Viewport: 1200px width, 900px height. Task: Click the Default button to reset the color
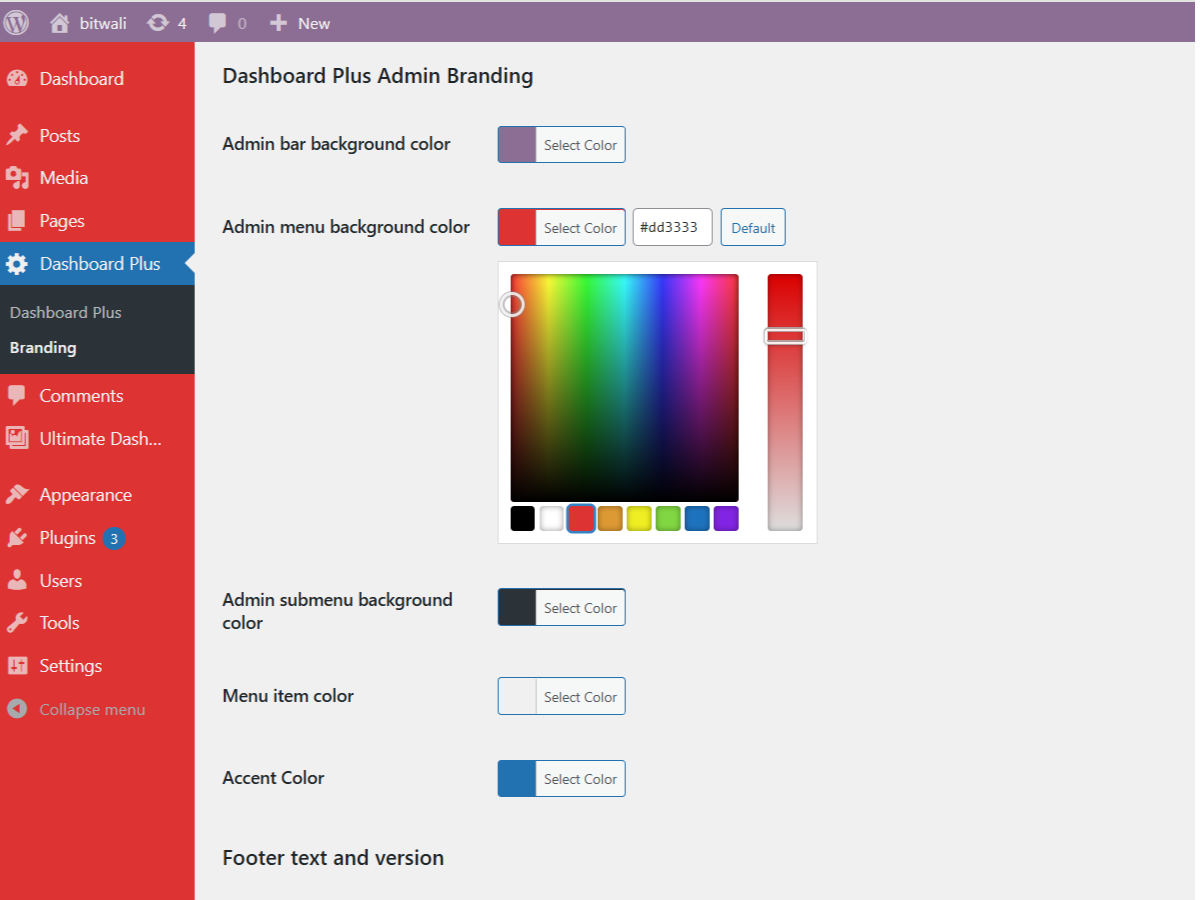(x=753, y=227)
